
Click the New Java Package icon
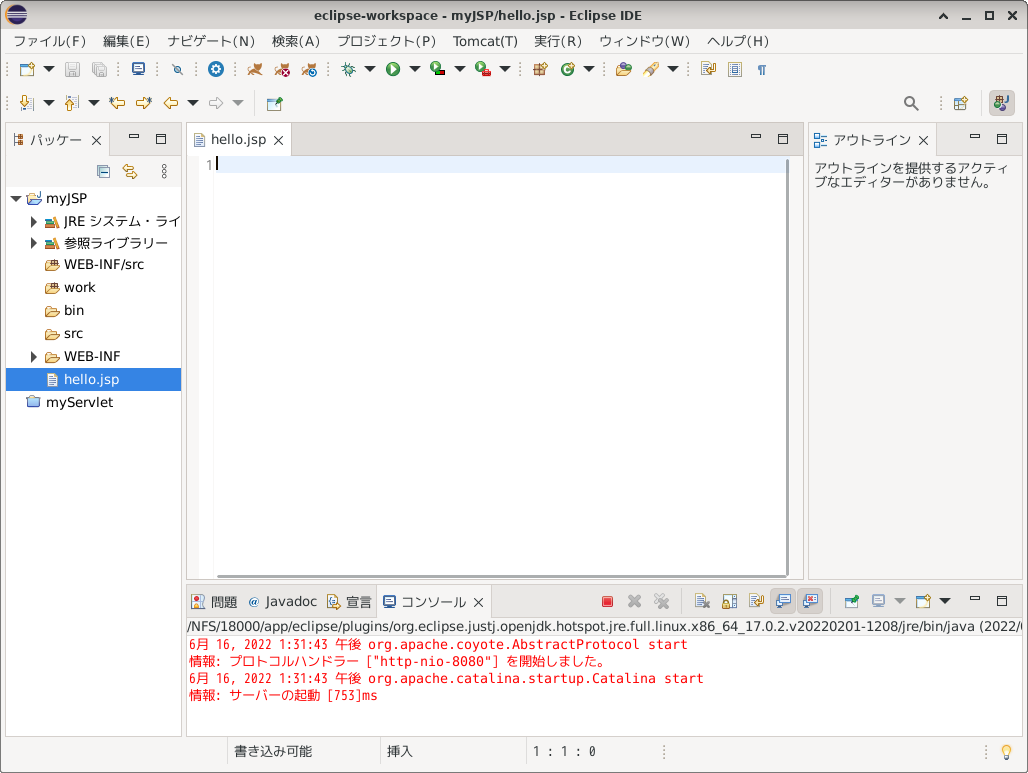coord(540,69)
